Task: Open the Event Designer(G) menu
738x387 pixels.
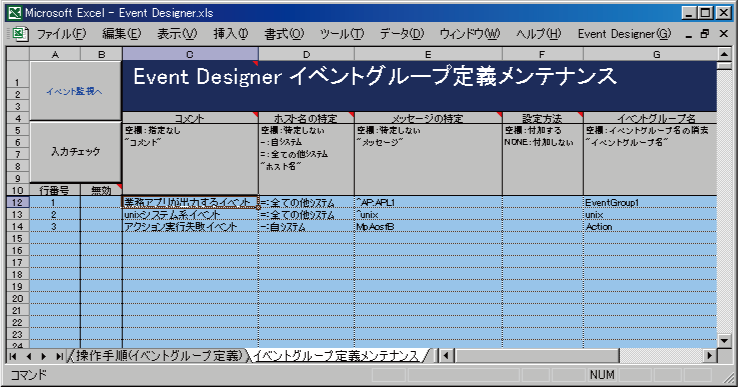Action: coord(624,34)
